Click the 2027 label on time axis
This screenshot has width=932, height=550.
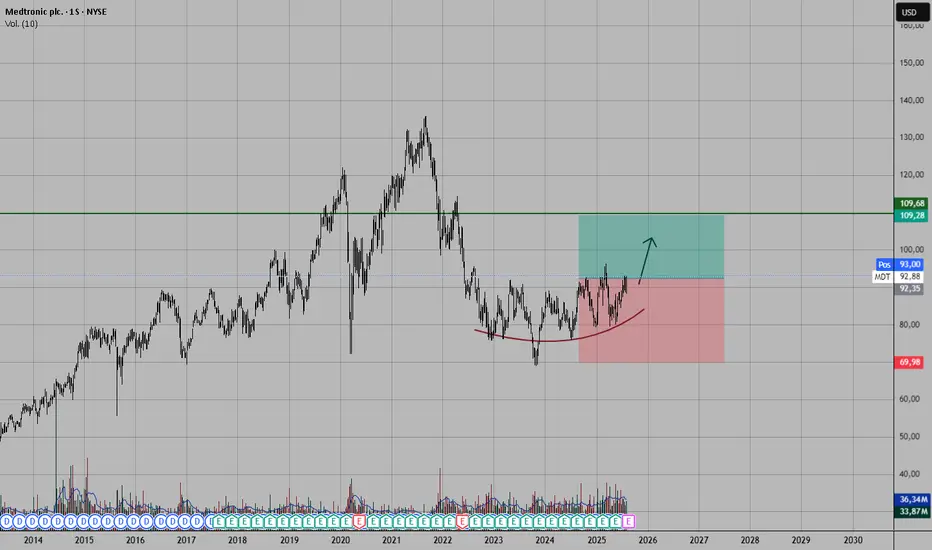tap(699, 540)
